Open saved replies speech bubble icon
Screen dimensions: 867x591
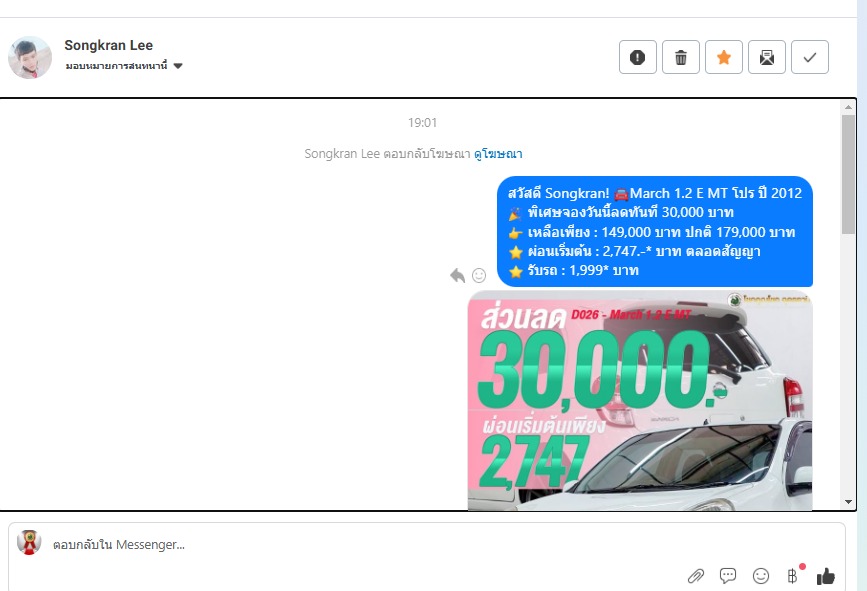pos(728,576)
